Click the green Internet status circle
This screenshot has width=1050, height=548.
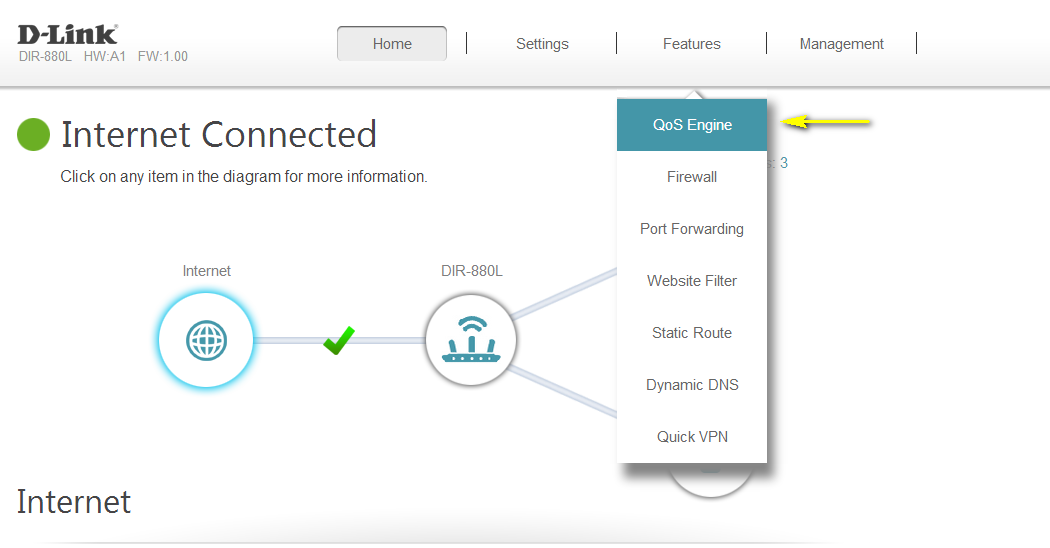pos(34,135)
